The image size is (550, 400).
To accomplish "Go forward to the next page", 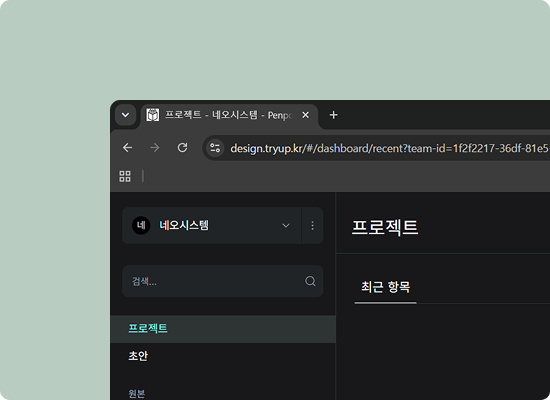I will point(155,148).
